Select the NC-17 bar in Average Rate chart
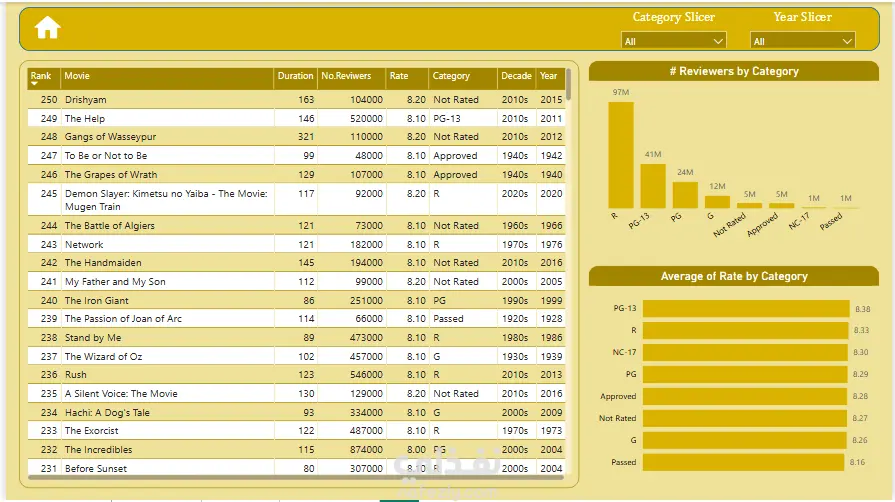 745,352
